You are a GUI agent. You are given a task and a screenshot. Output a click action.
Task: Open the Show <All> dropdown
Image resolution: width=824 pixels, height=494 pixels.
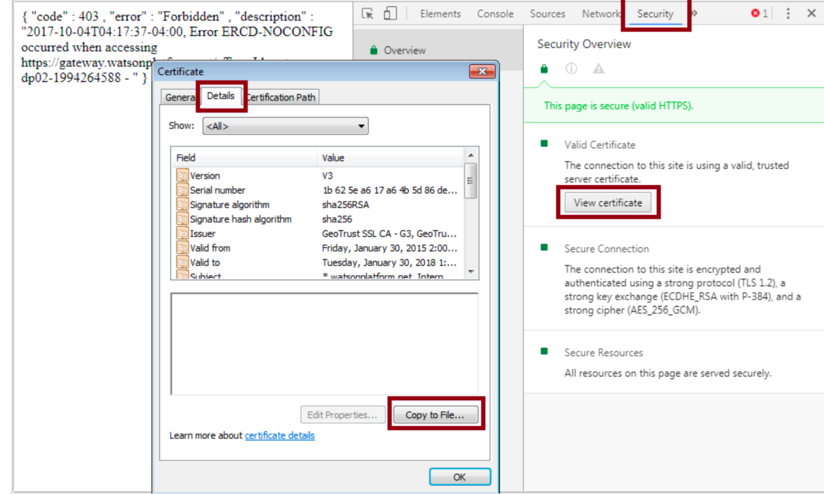point(285,126)
